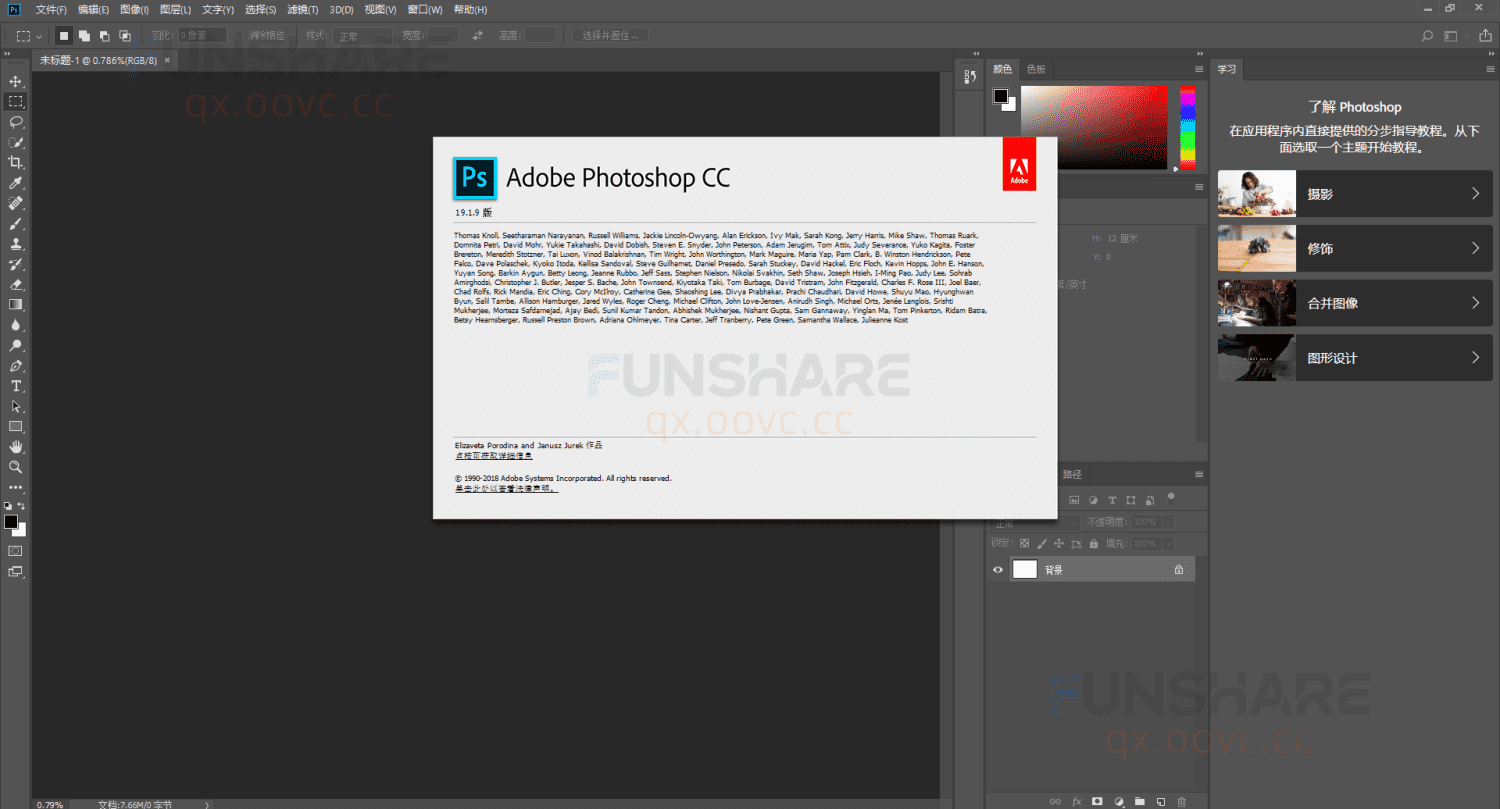
Task: Toggle lock all for layer
Action: [1093, 544]
